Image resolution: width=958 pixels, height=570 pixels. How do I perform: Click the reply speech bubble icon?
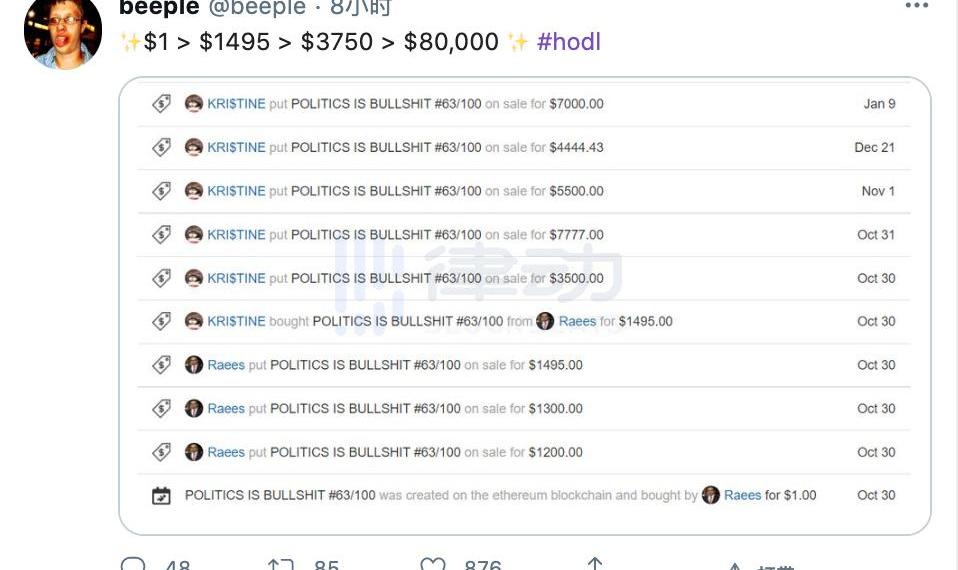[x=133, y=563]
